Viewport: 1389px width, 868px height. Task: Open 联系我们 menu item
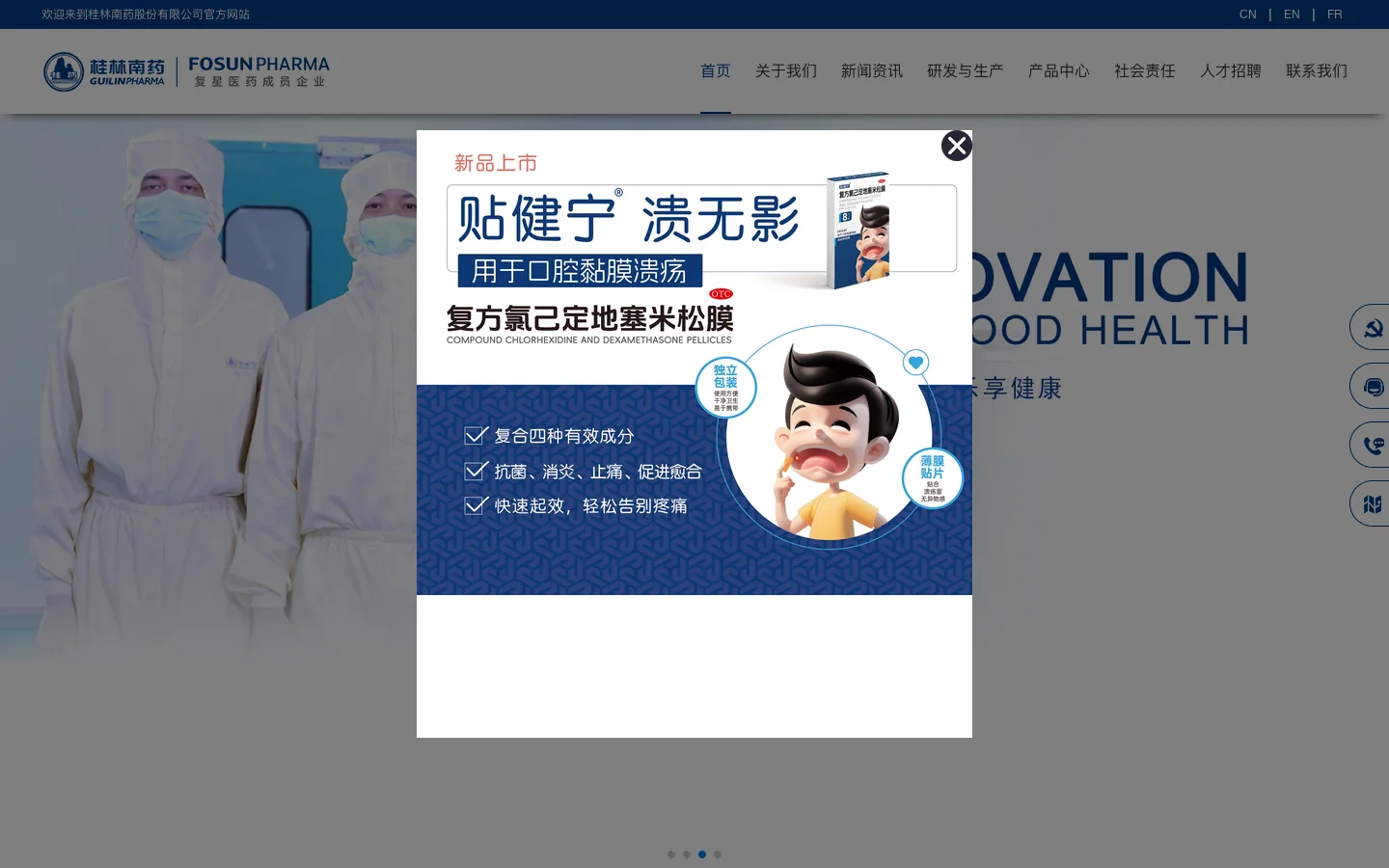tap(1317, 71)
